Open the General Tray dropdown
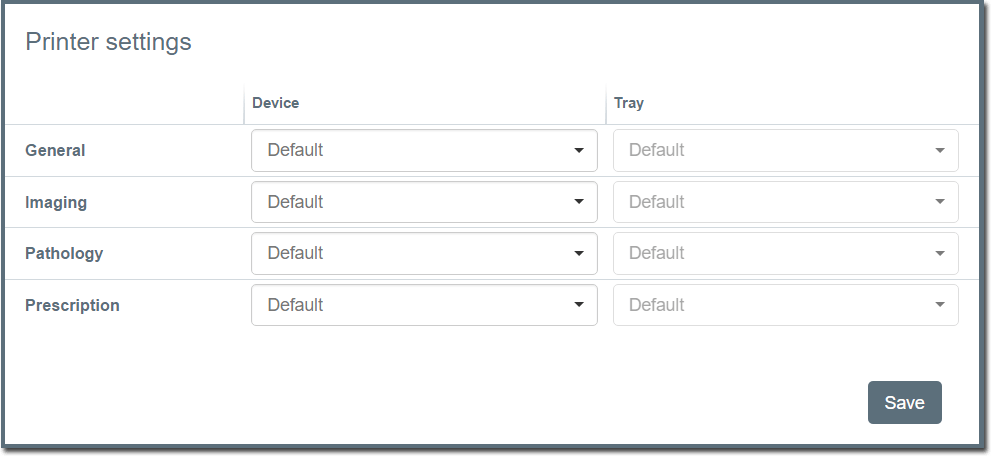The height and width of the screenshot is (456, 991). (x=785, y=150)
